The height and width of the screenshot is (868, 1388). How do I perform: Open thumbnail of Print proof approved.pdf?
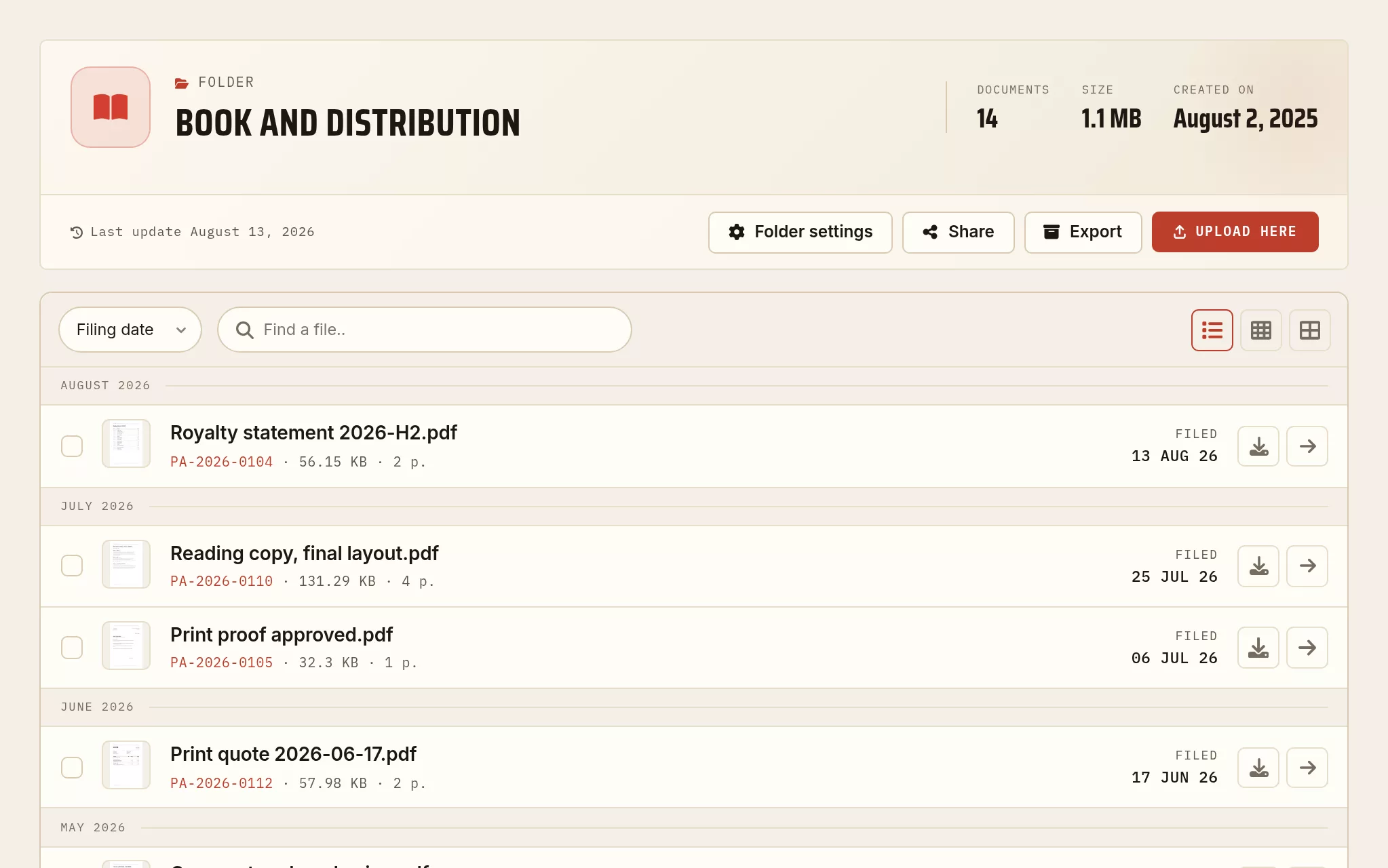126,646
